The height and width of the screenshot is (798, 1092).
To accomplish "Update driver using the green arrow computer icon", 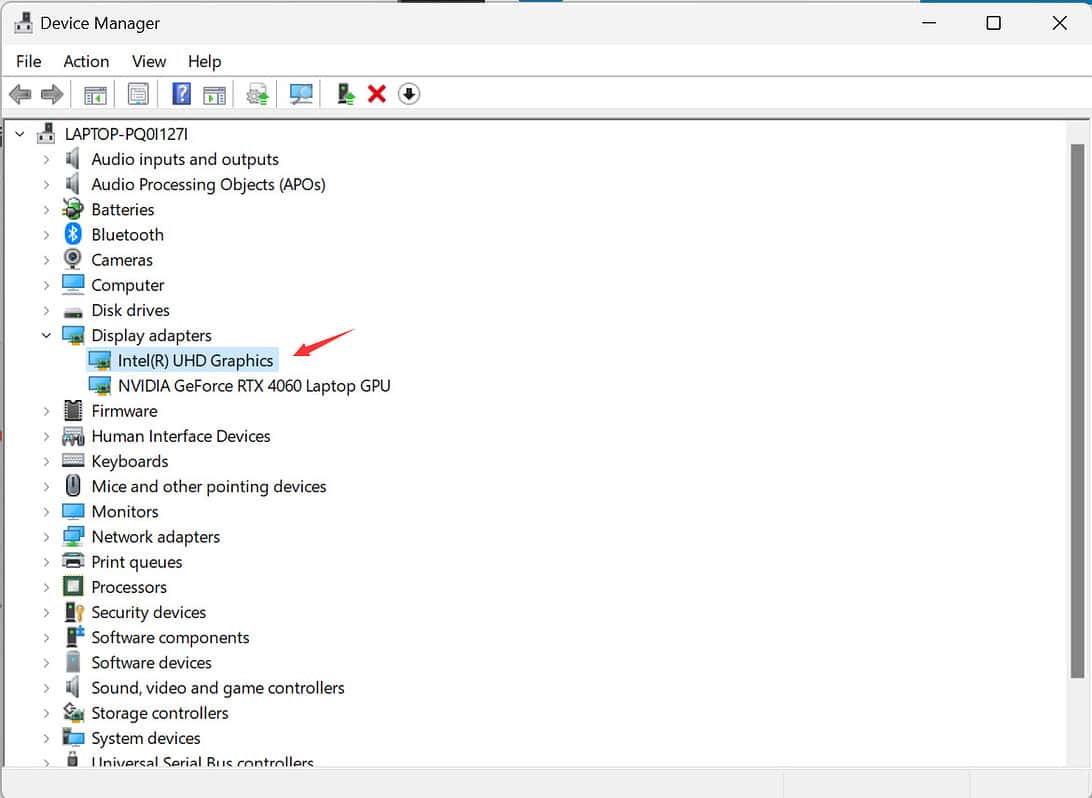I will pyautogui.click(x=345, y=94).
